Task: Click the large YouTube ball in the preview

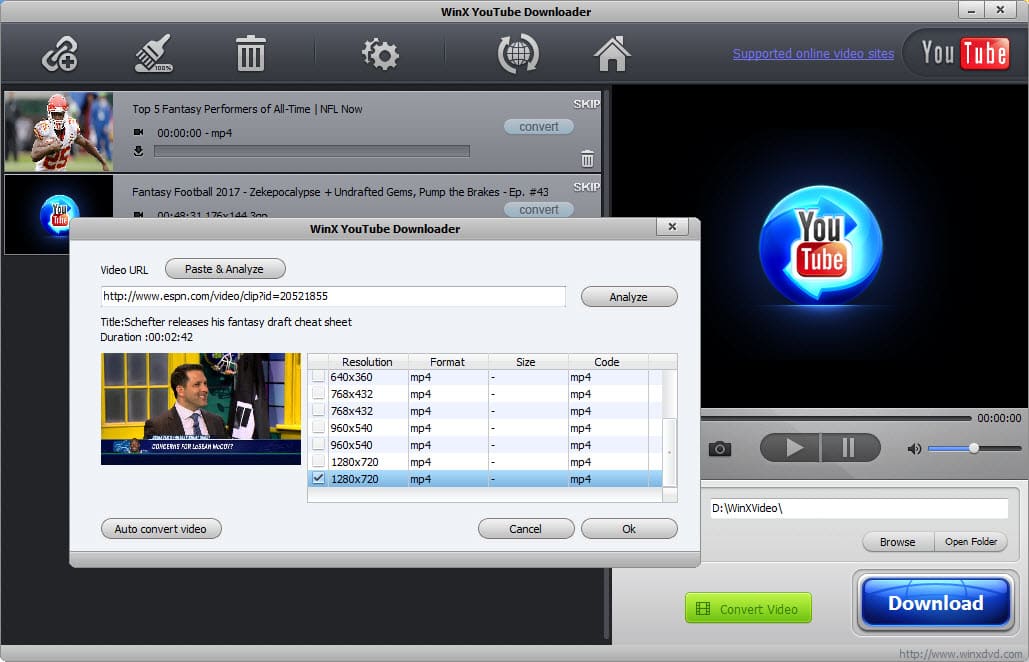Action: (820, 246)
